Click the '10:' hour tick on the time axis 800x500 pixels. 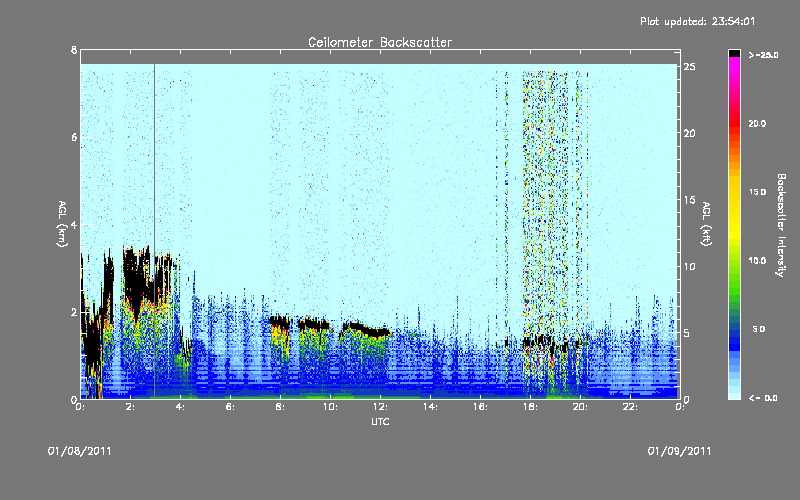point(330,407)
